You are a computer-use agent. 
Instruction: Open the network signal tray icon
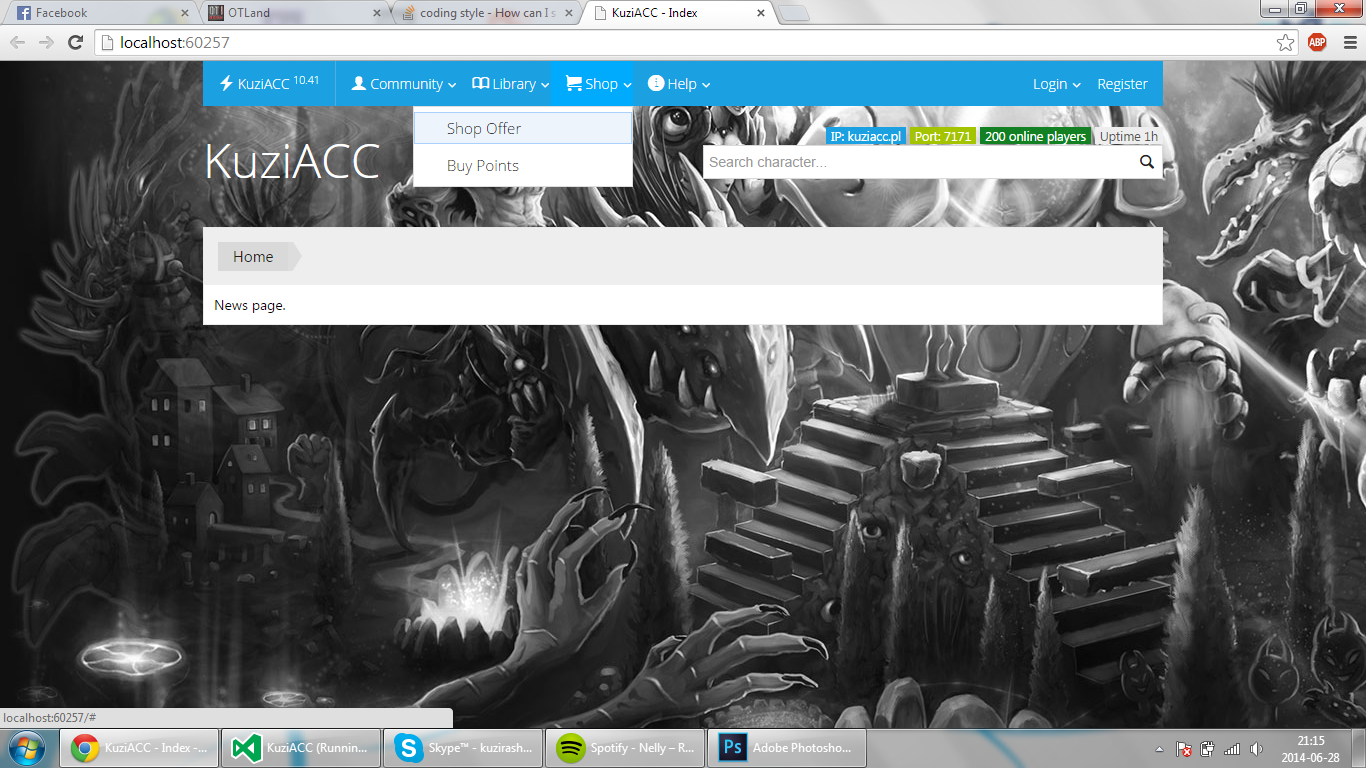pyautogui.click(x=1232, y=748)
